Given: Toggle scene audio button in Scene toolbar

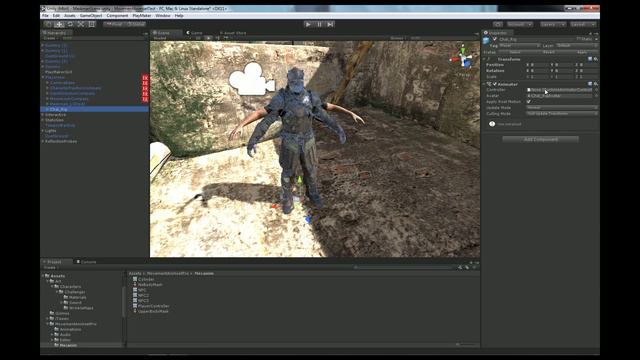Looking at the screenshot, I should 217,38.
